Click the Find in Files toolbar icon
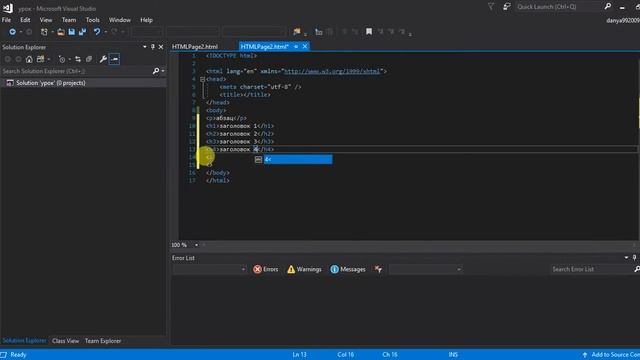Screen dimensions: 640x360 tap(297, 32)
